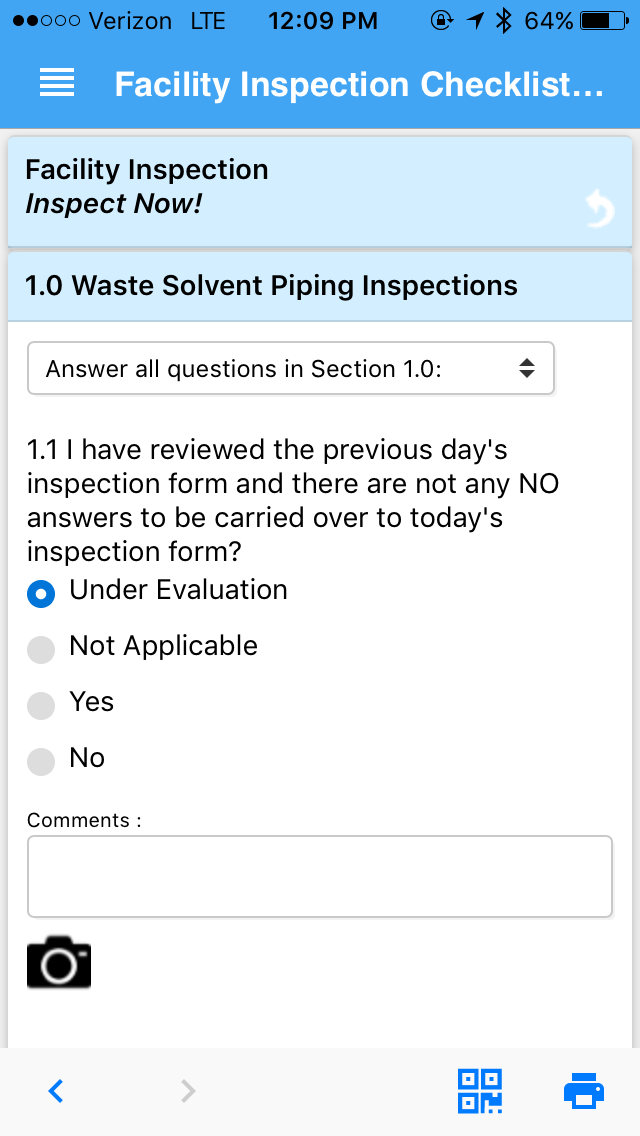Tap the undo arrow icon
The image size is (640, 1136).
coord(599,210)
